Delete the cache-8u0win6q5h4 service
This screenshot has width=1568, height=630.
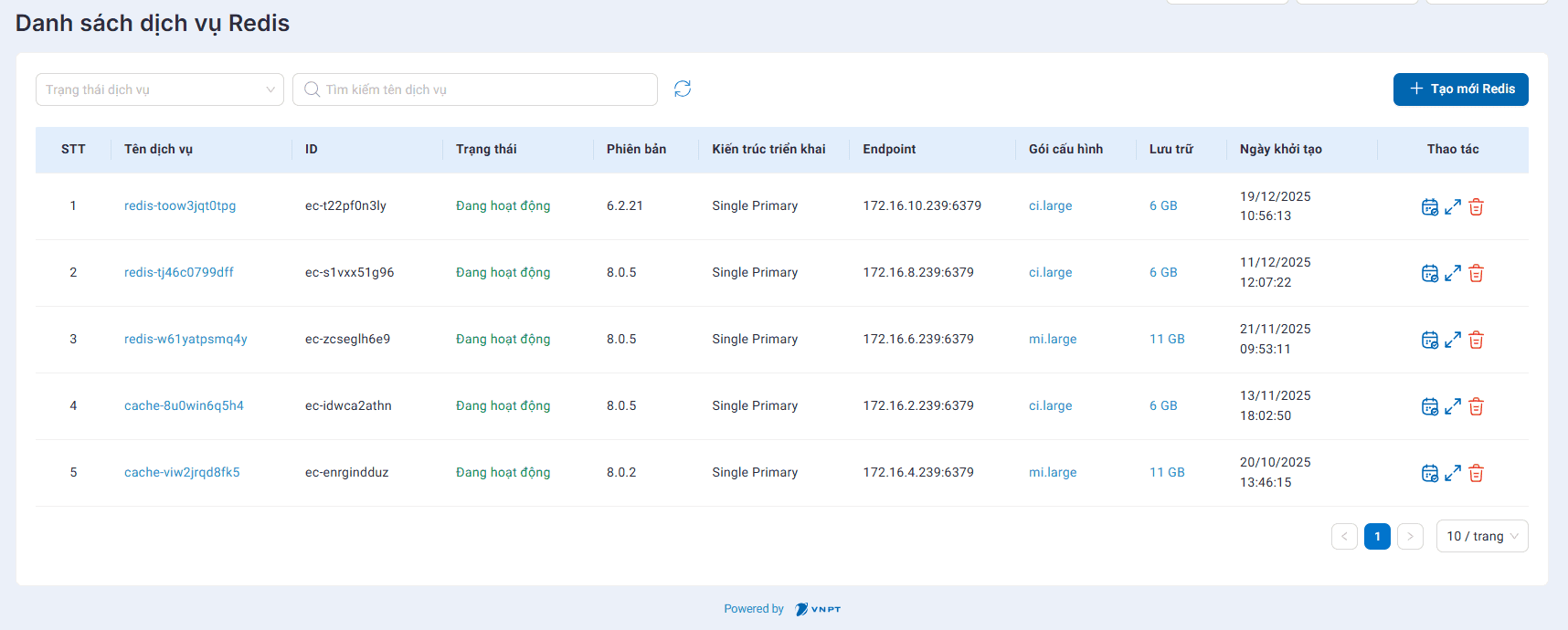click(x=1476, y=406)
